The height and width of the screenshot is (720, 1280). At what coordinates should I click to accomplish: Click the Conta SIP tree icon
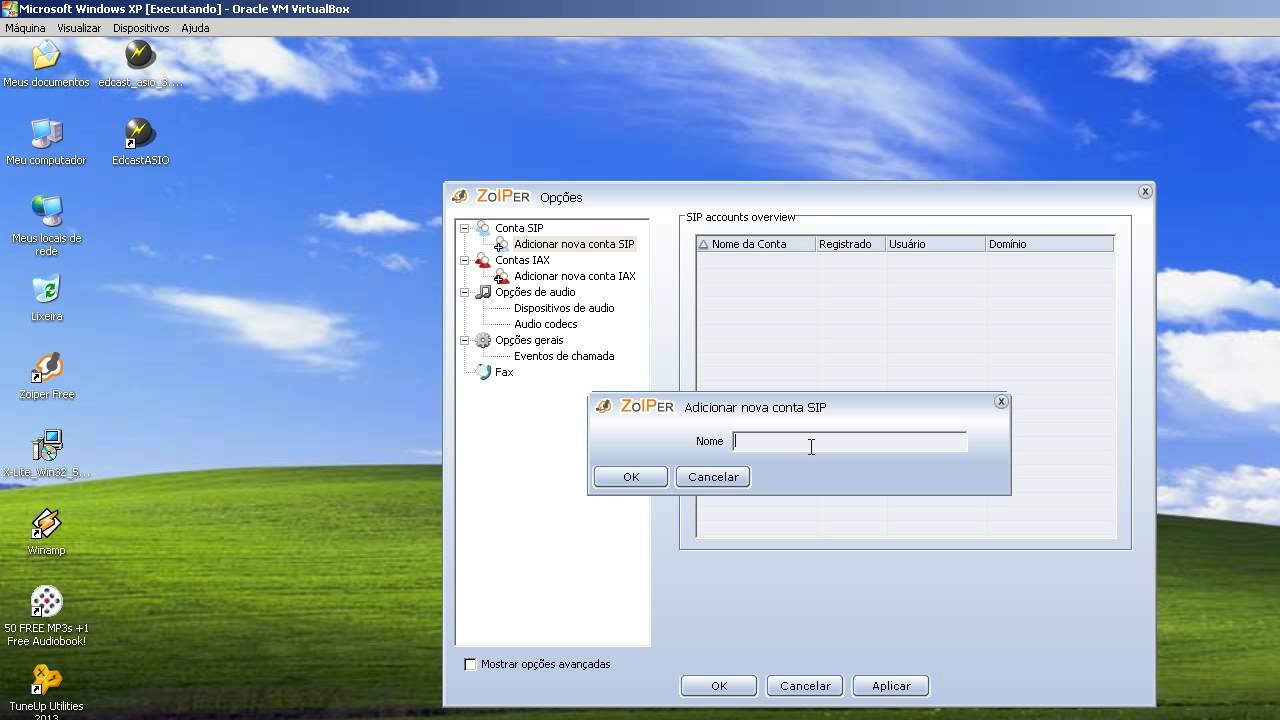tap(483, 228)
